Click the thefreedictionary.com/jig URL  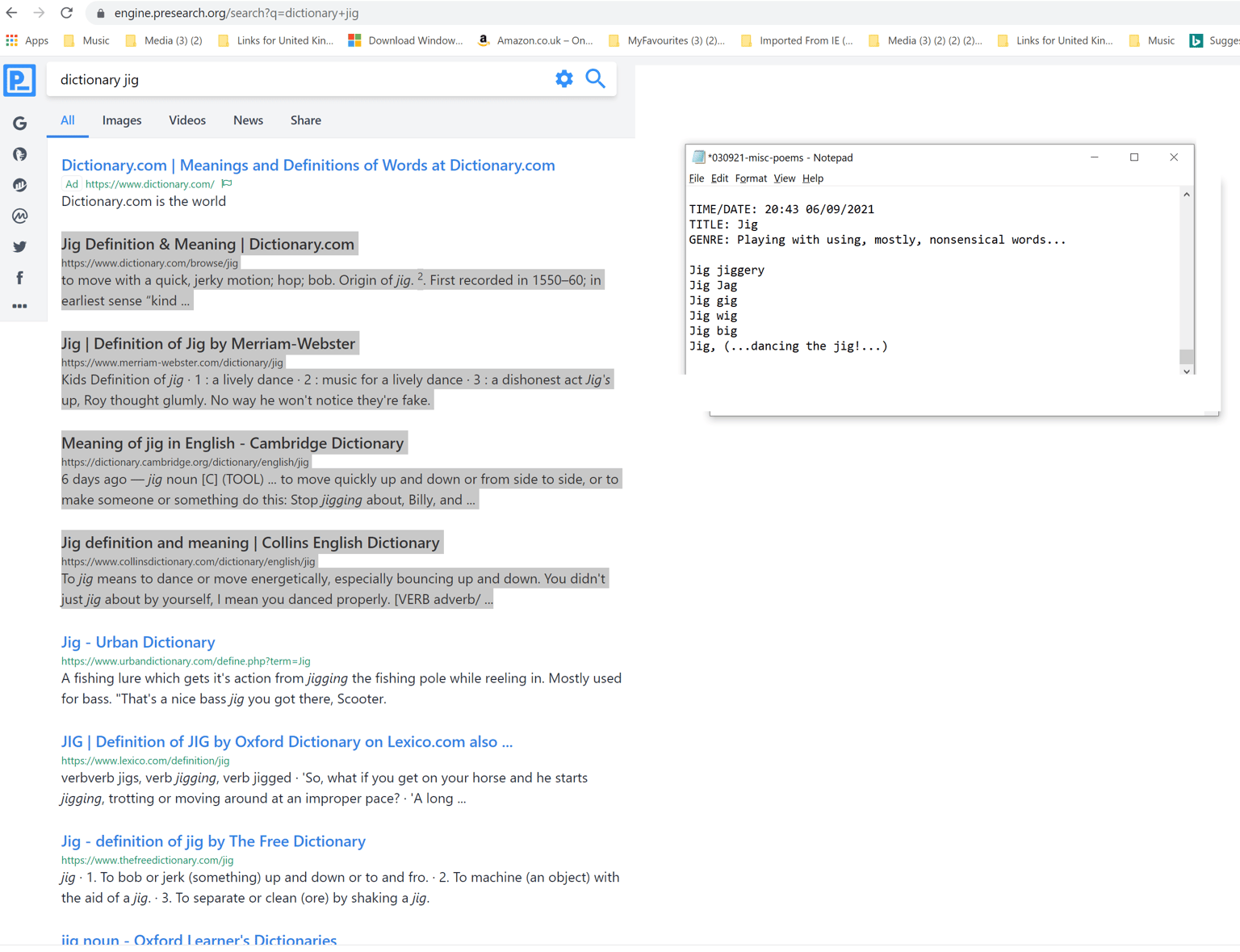tap(147, 861)
